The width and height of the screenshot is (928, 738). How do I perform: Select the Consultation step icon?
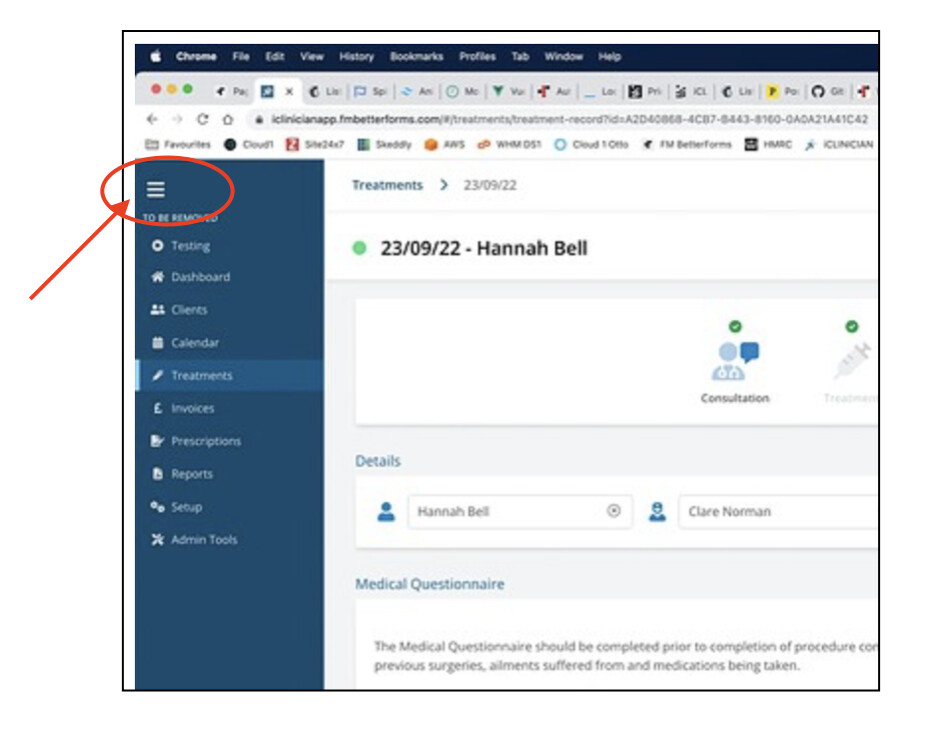(x=735, y=361)
